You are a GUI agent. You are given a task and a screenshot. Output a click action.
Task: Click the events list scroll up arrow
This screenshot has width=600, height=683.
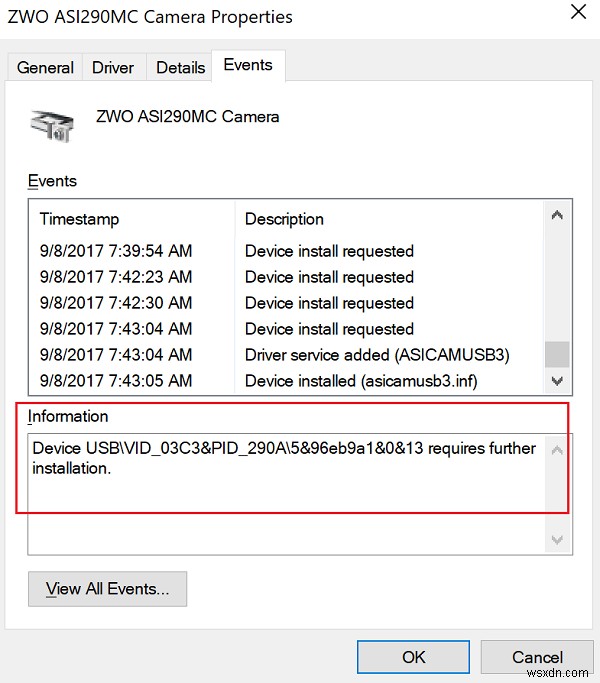pos(557,215)
